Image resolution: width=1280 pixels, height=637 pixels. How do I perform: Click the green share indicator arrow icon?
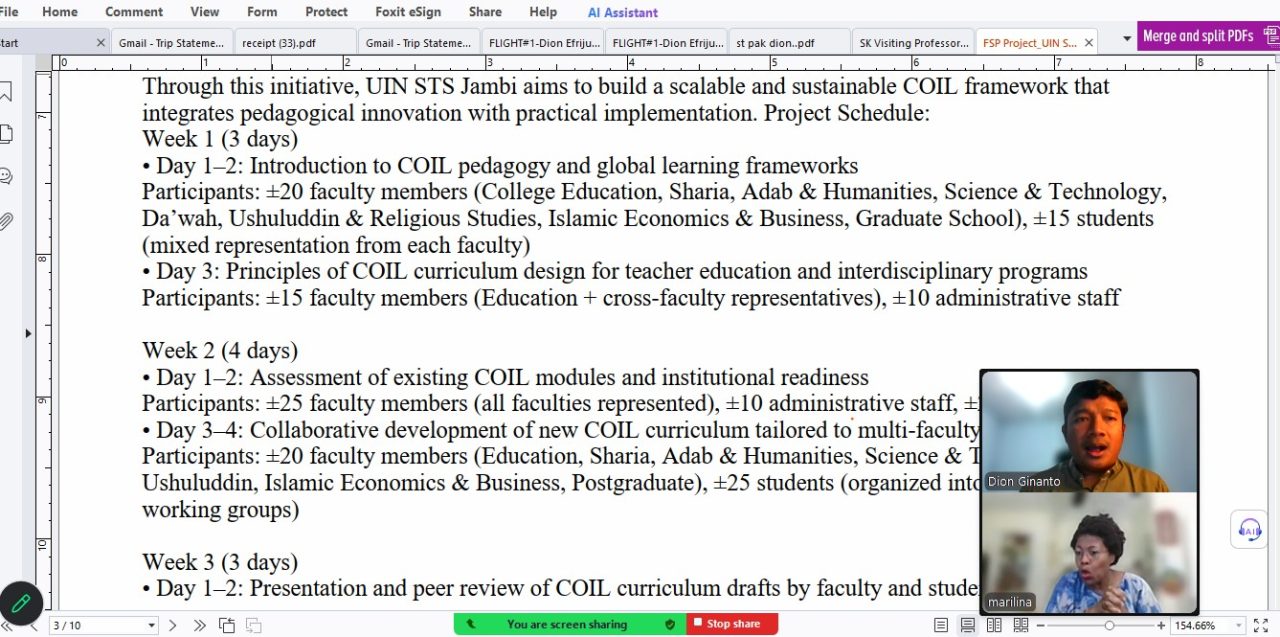coord(471,624)
